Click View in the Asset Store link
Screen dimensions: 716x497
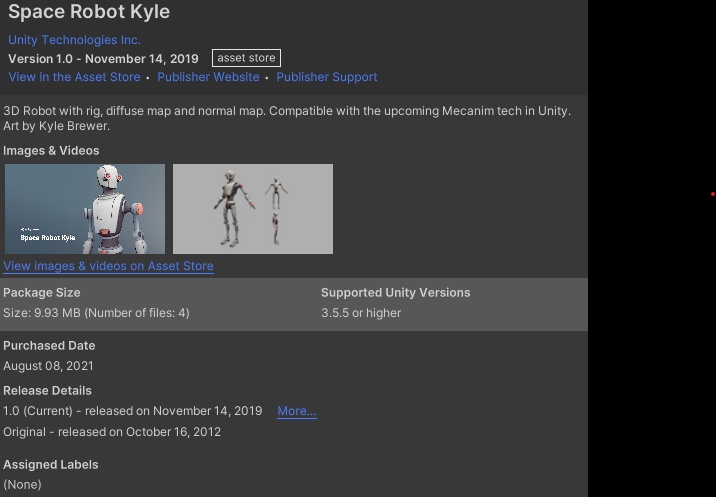coord(74,77)
